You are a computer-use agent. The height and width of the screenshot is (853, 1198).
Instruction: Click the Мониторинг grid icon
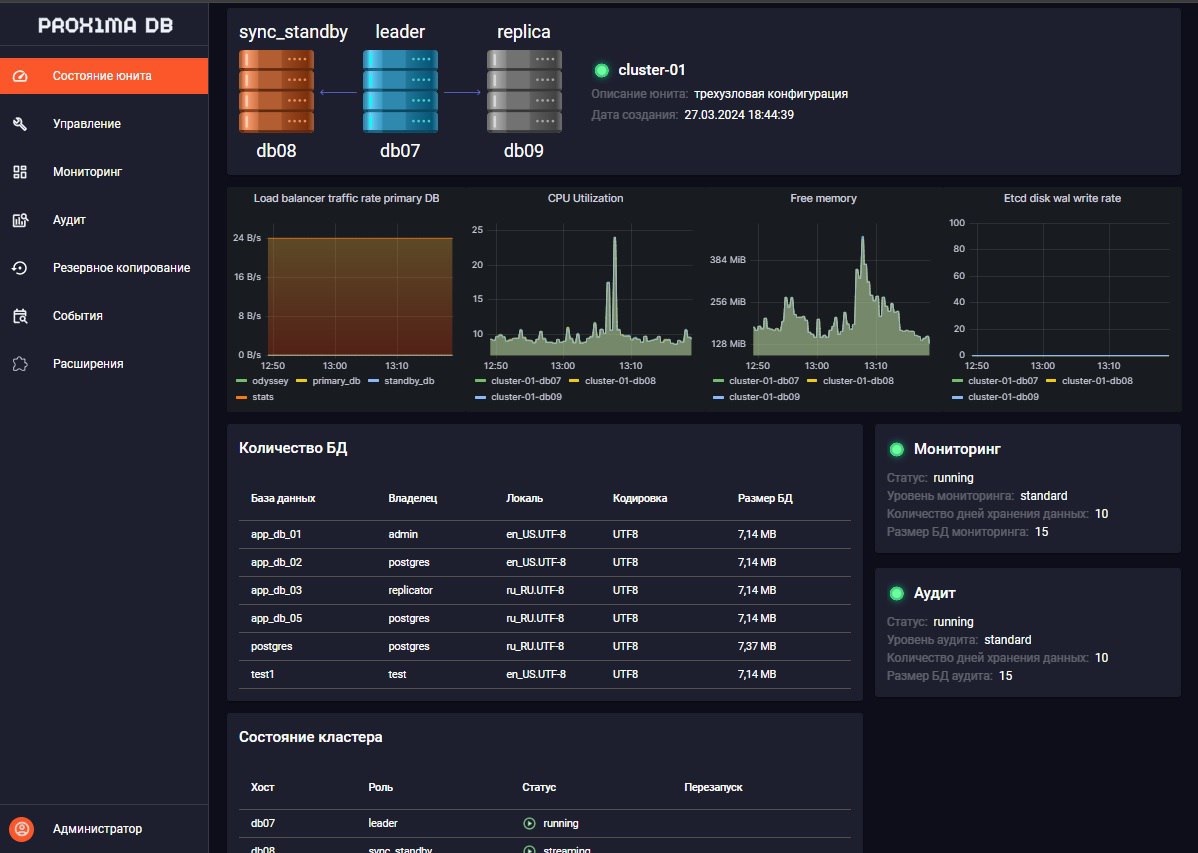click(x=20, y=172)
